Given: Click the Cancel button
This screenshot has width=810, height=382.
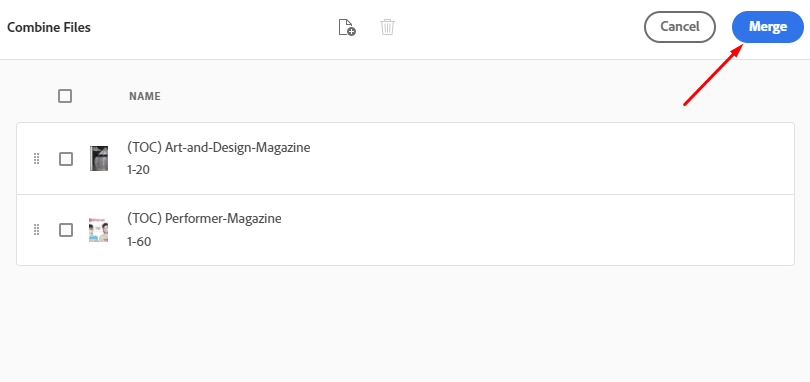Looking at the screenshot, I should click(679, 27).
